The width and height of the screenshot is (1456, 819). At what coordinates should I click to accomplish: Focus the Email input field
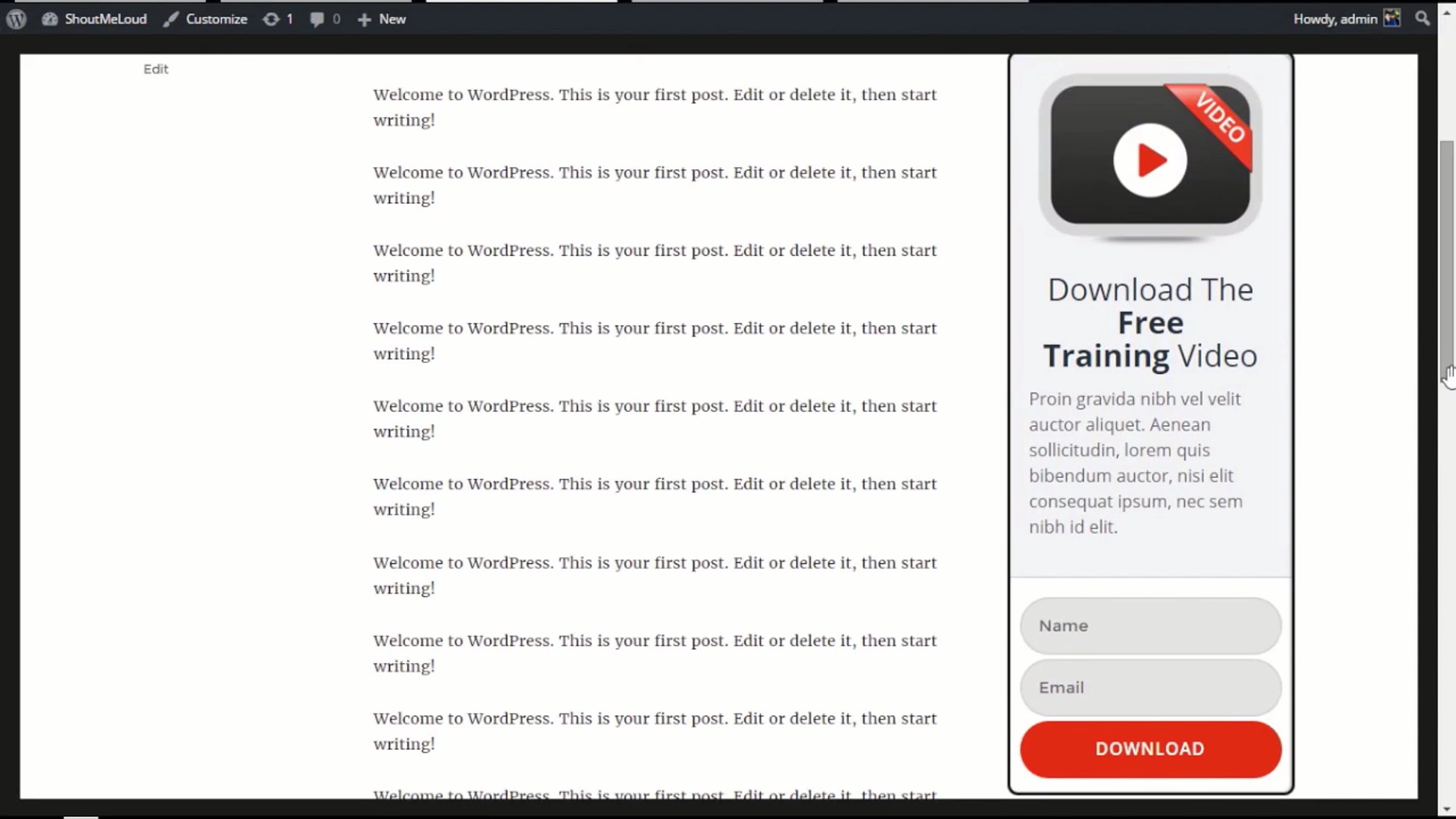(x=1150, y=687)
